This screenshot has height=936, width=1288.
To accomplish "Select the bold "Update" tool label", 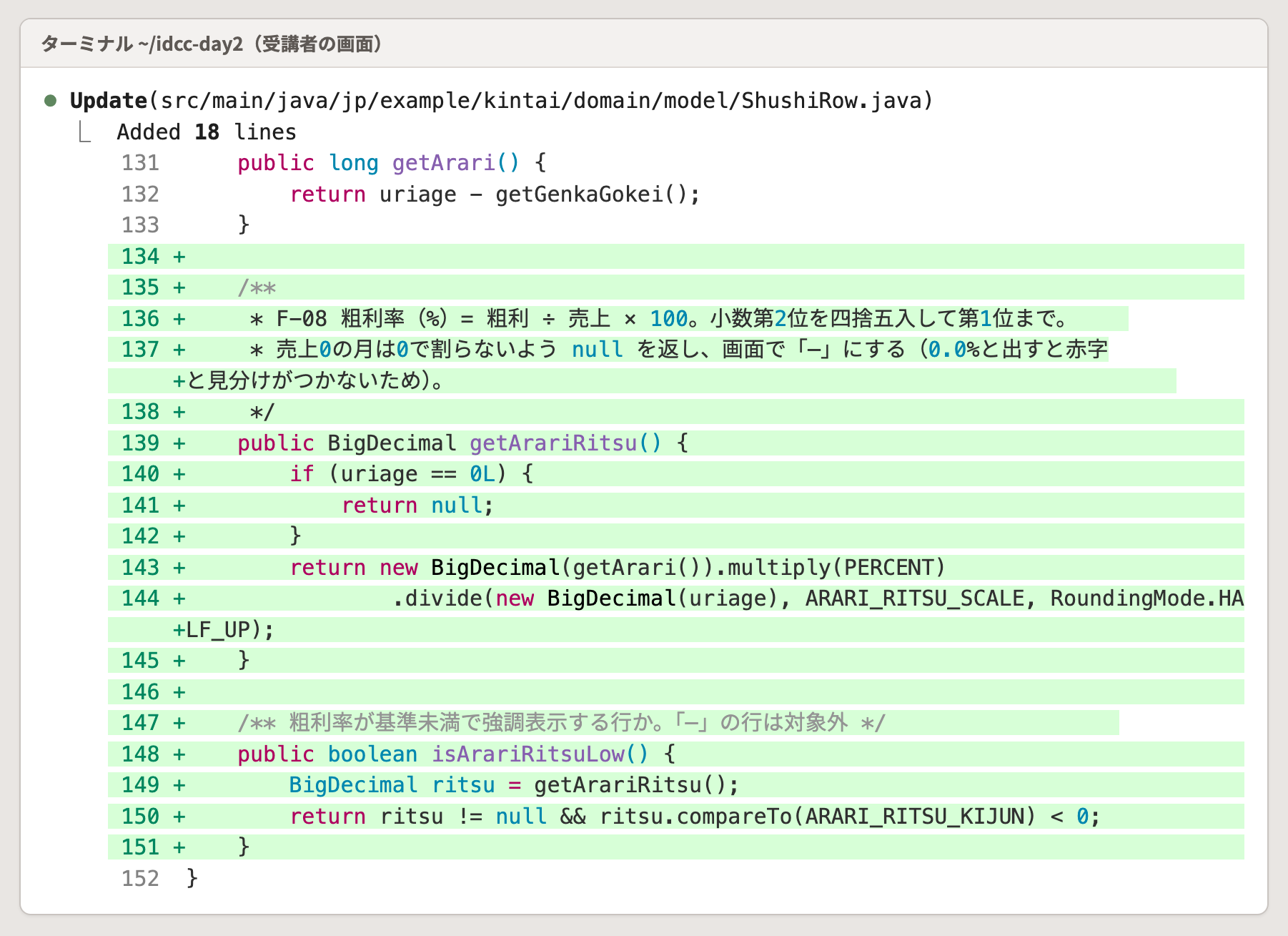I will 109,101.
